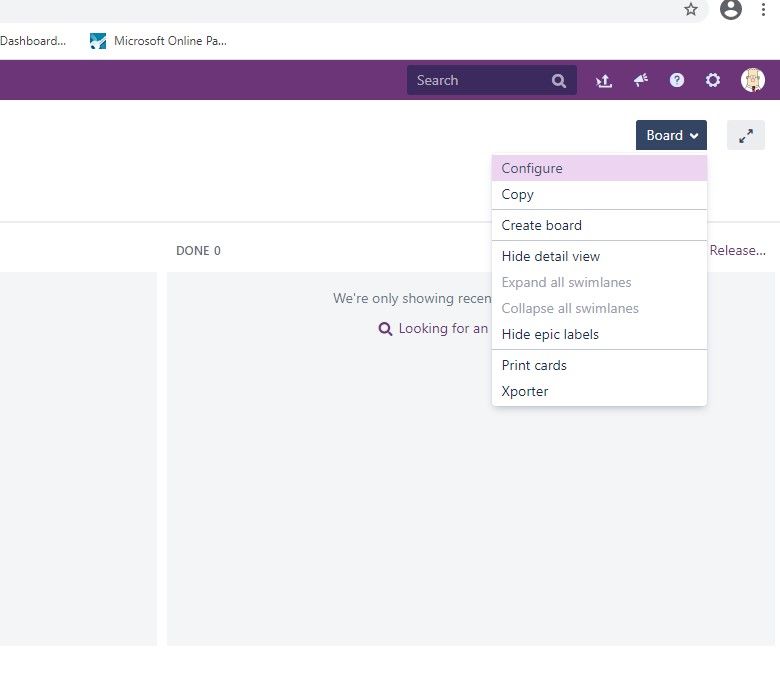
Task: Select Xporter from the Board menu
Action: coord(599,391)
